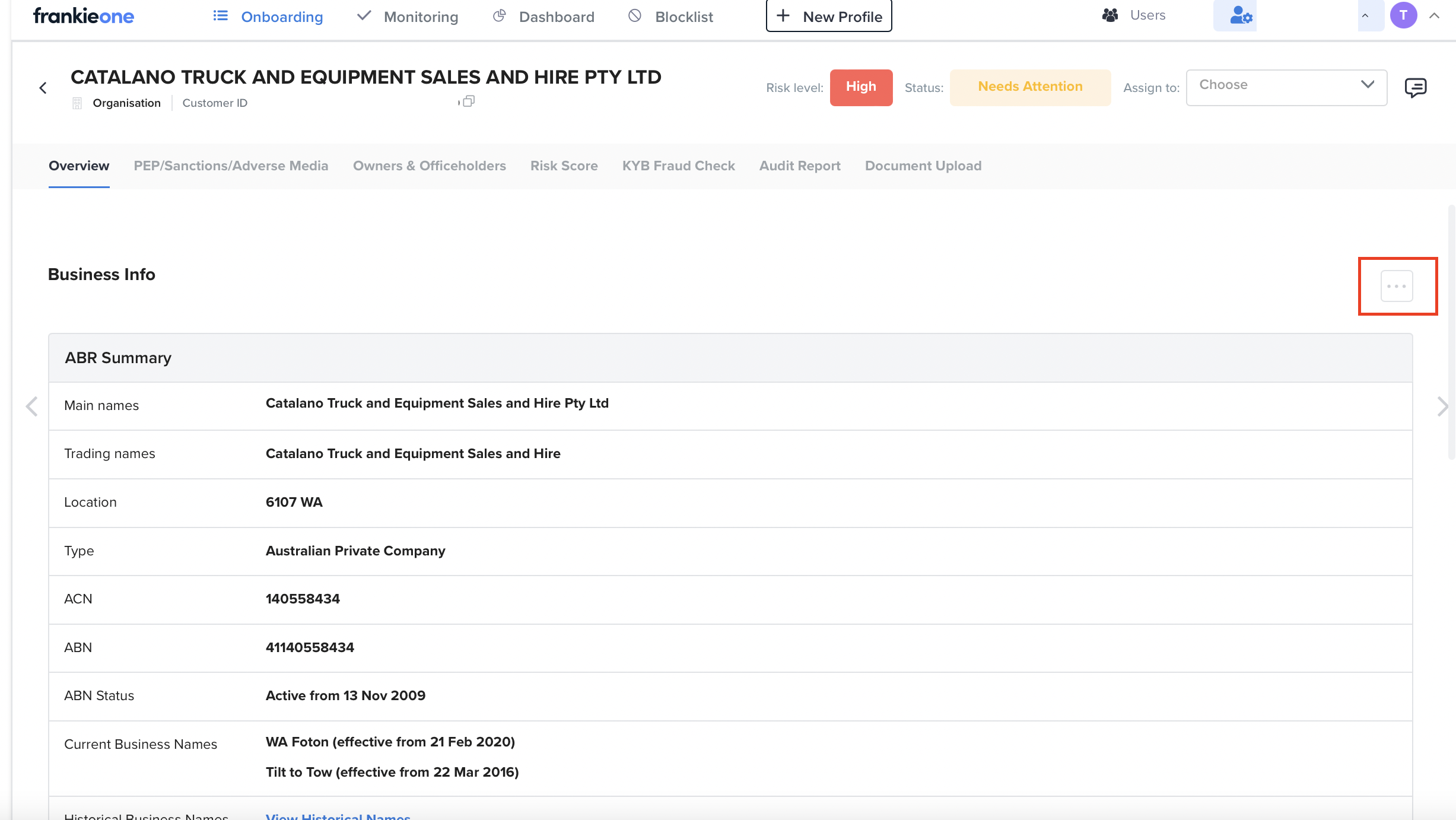
Task: Go back using the left arrow
Action: coord(43,88)
